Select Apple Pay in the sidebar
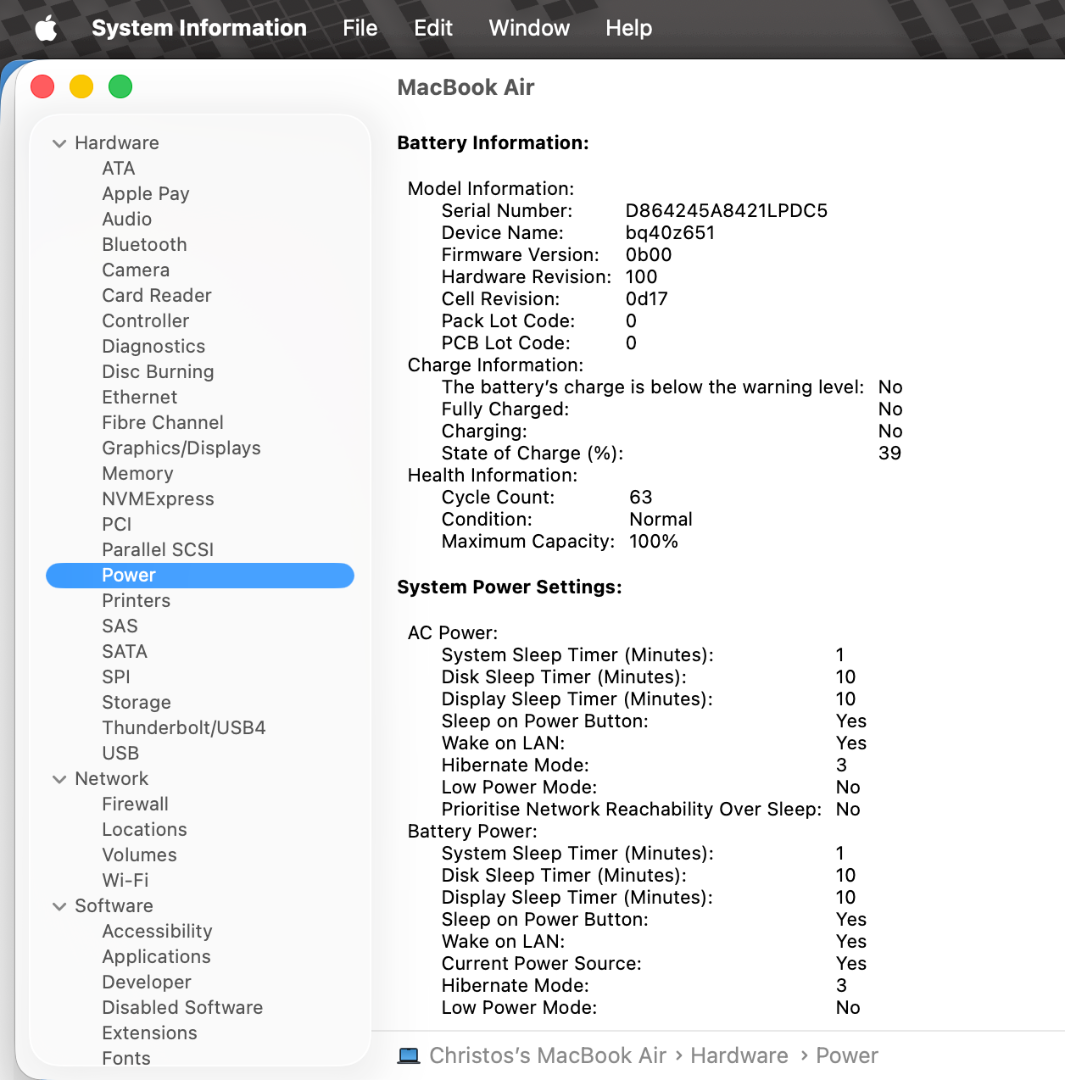 (145, 194)
